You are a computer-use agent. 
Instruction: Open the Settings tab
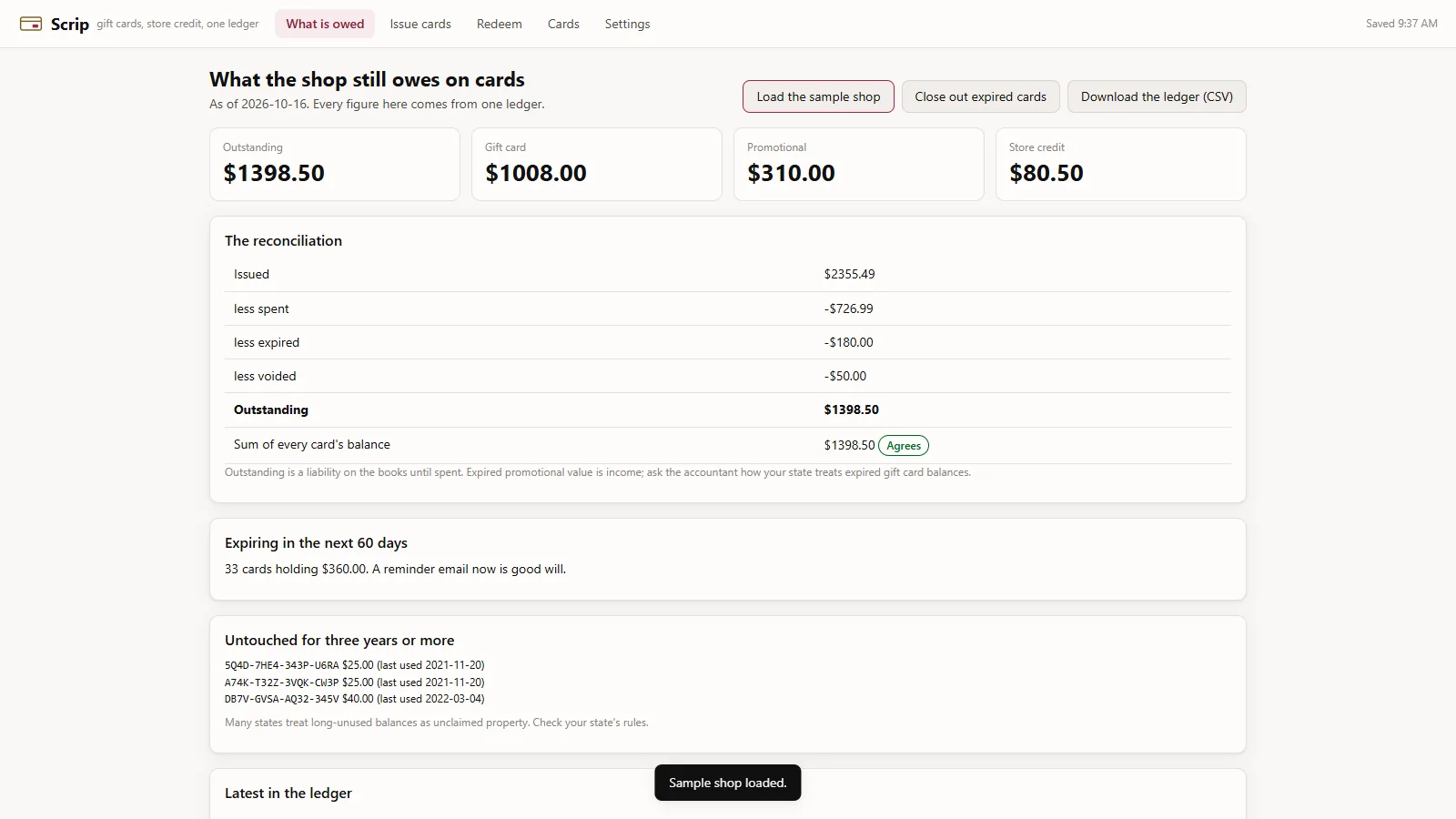[627, 24]
